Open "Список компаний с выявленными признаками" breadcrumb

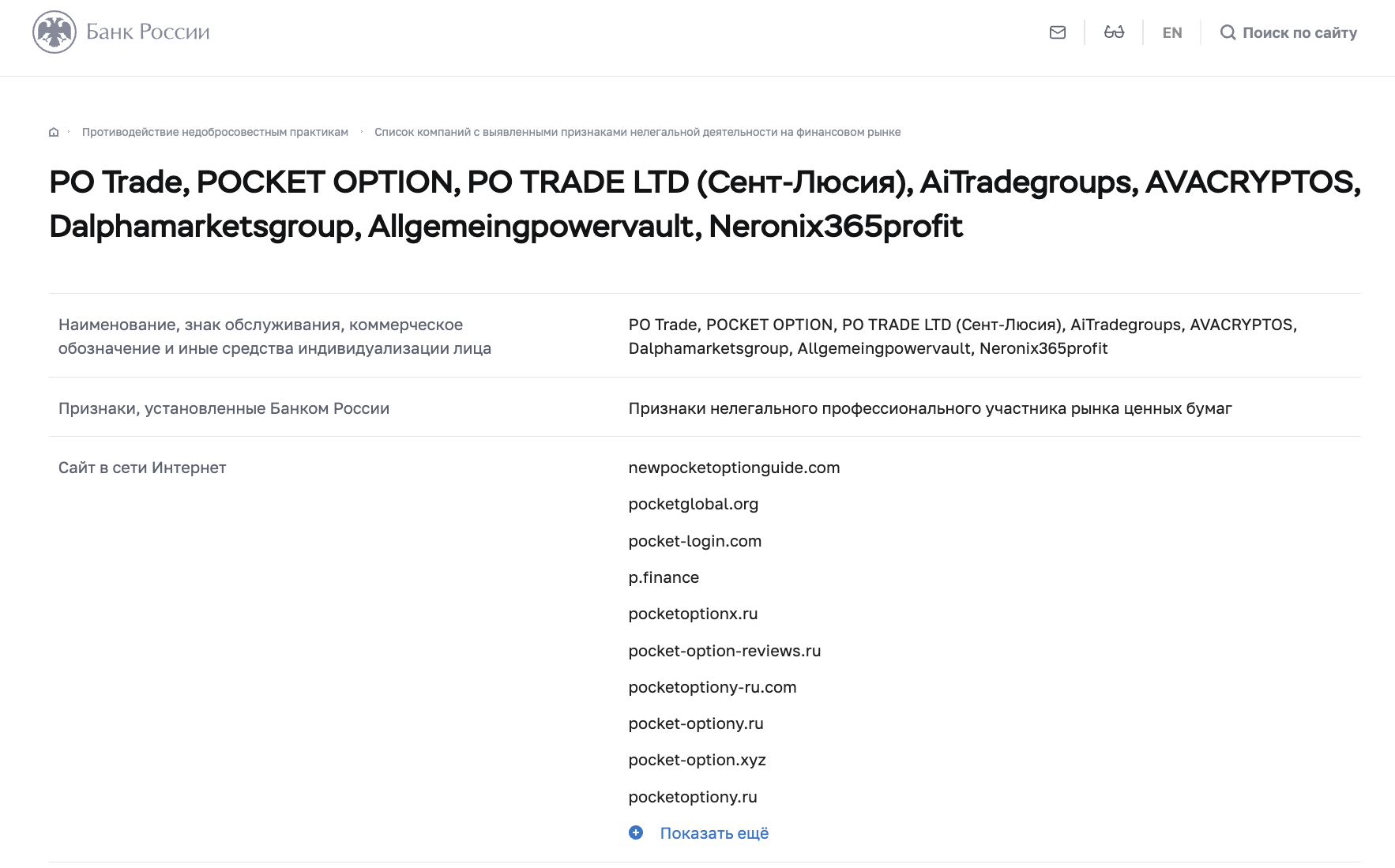point(637,132)
